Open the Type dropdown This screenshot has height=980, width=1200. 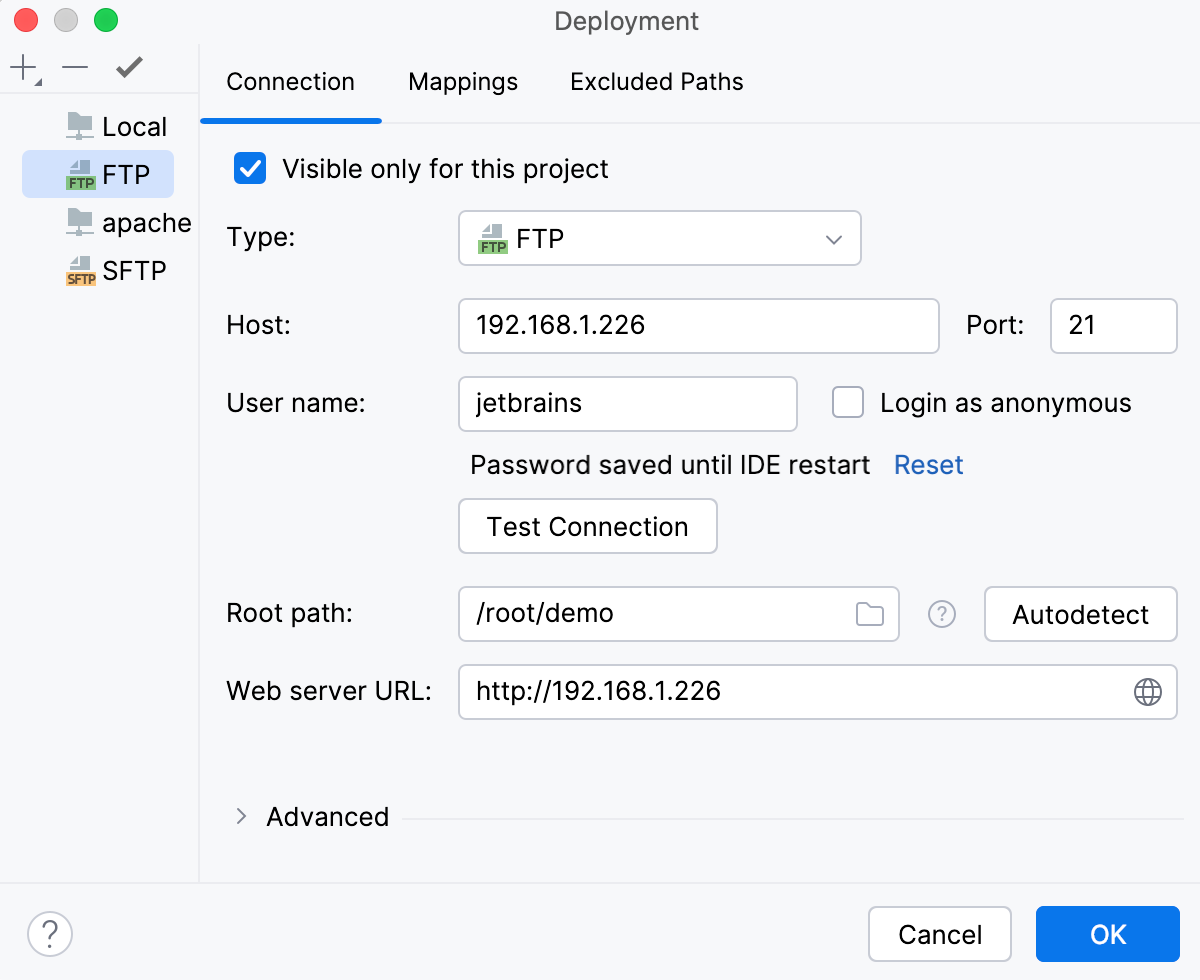pos(660,238)
